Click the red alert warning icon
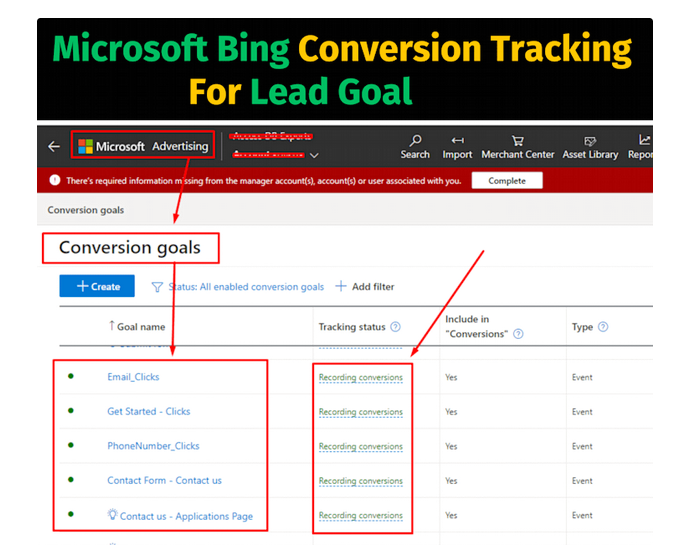 click(x=55, y=180)
